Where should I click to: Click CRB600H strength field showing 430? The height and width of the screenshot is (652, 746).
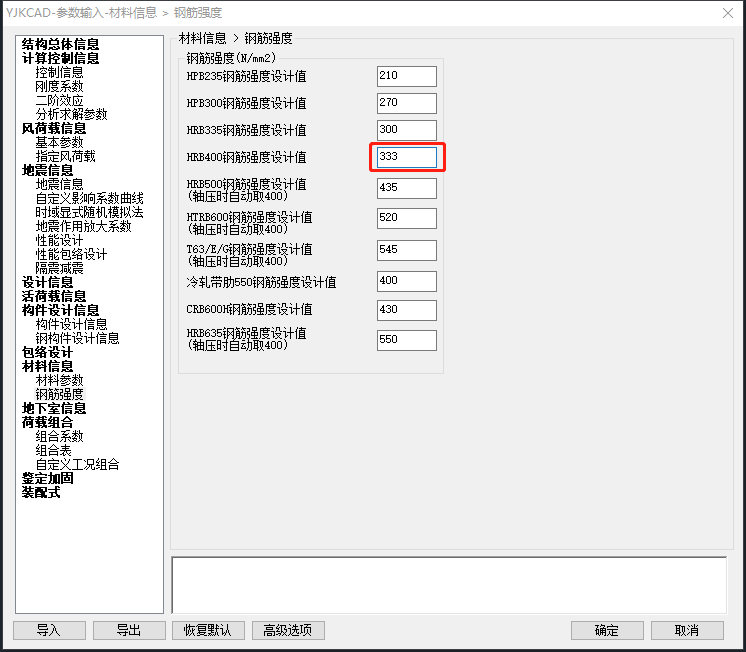pyautogui.click(x=407, y=310)
